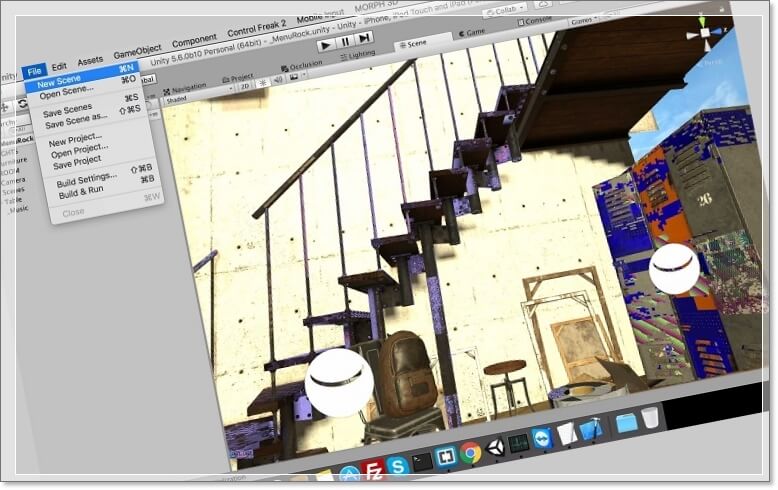
Task: Open the Component menu
Action: tap(194, 41)
